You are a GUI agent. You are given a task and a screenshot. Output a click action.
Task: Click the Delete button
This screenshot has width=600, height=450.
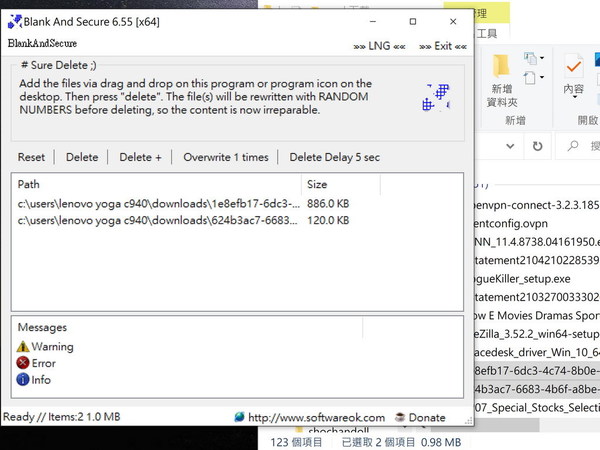click(x=82, y=157)
